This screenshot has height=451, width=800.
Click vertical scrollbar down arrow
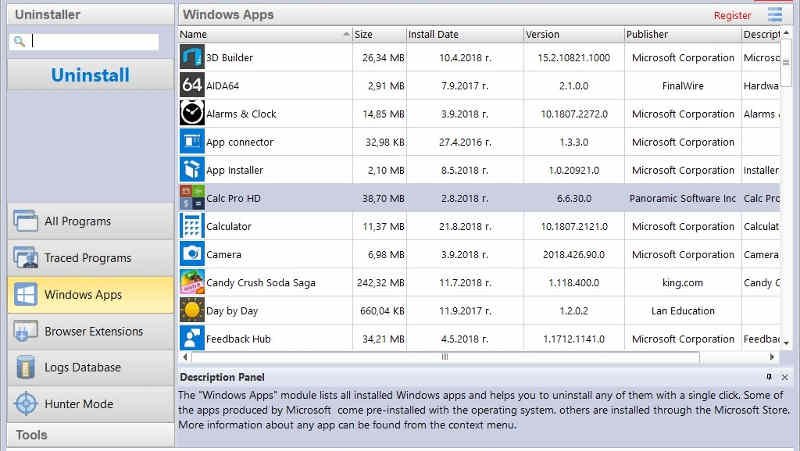coord(786,343)
